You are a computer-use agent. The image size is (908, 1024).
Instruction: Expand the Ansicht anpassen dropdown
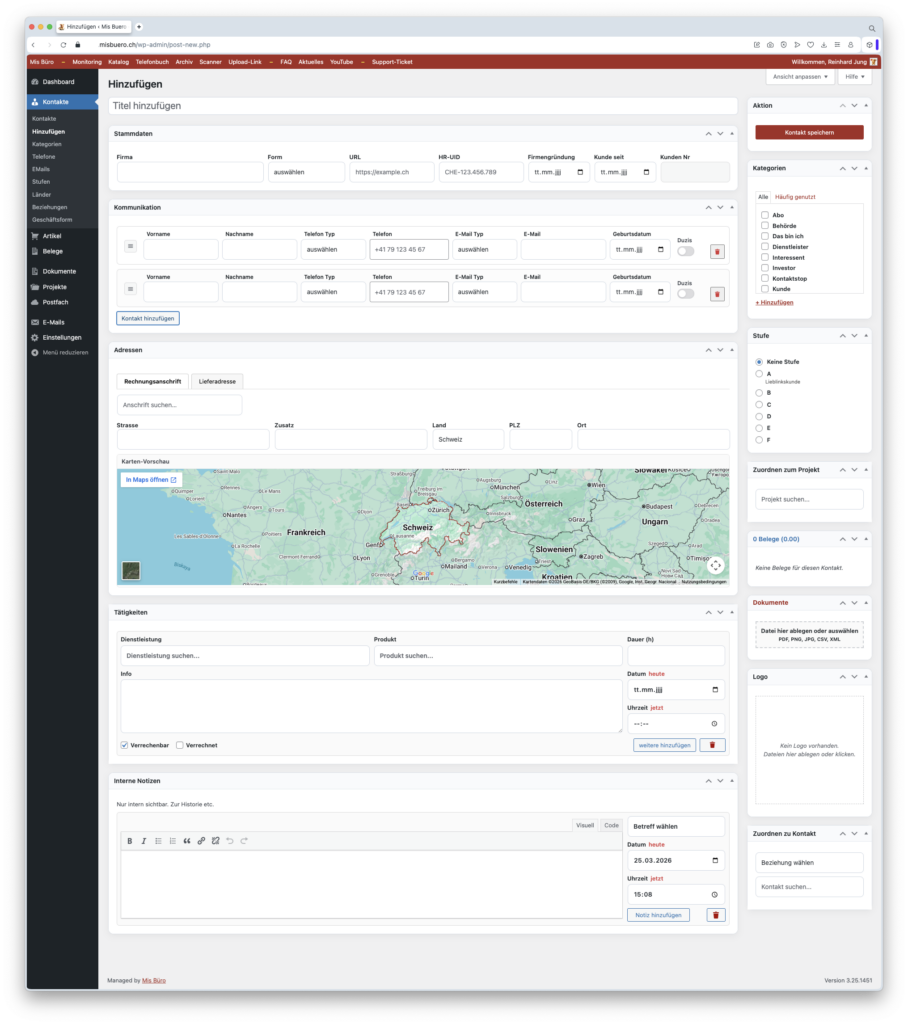[x=800, y=77]
